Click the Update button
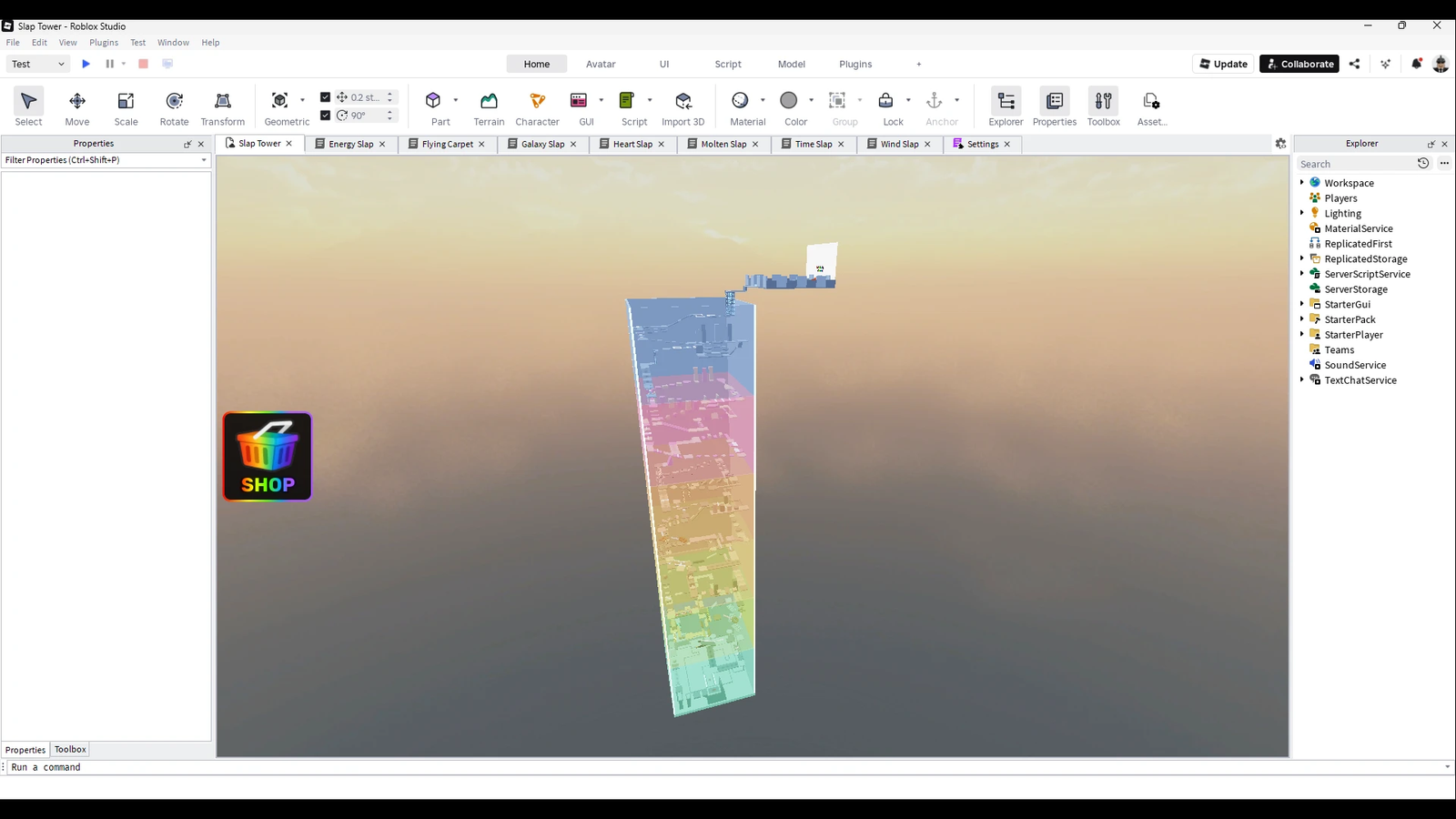Viewport: 1456px width, 819px height. pyautogui.click(x=1224, y=64)
